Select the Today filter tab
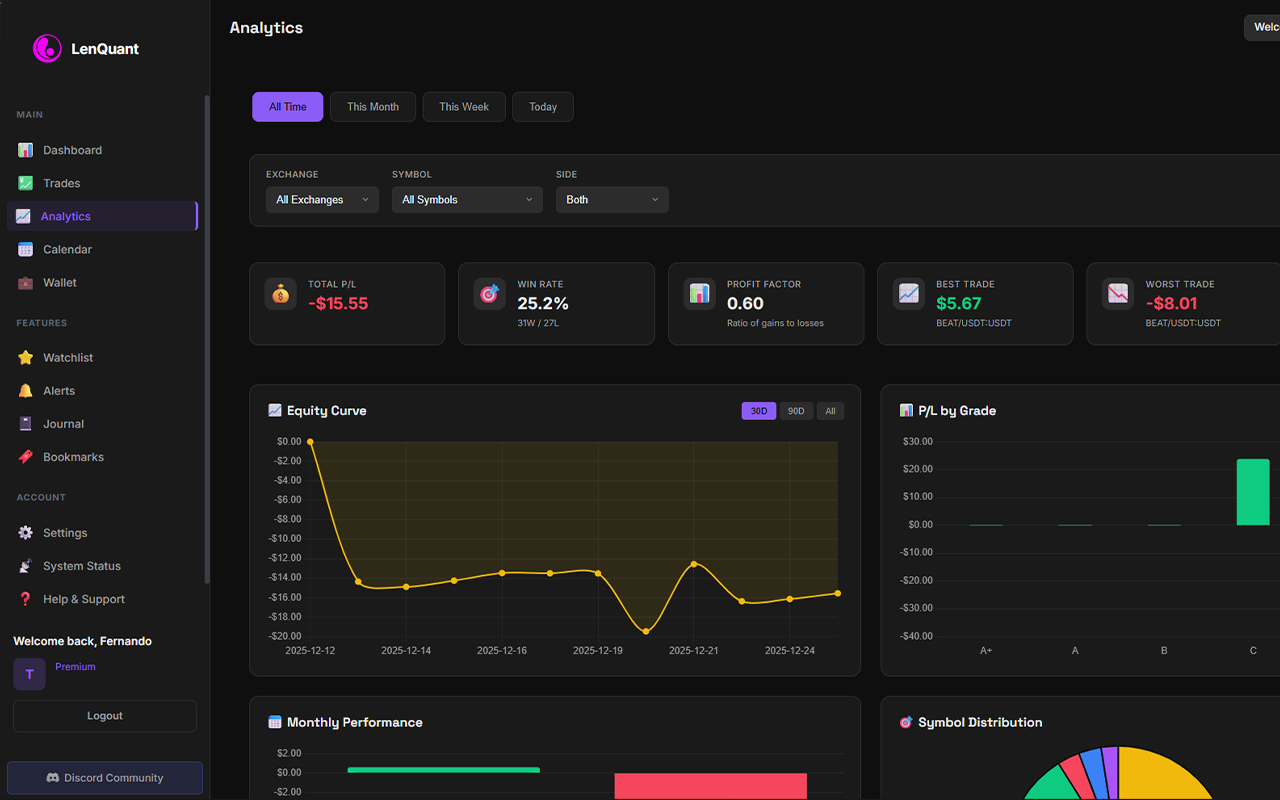 coord(542,106)
